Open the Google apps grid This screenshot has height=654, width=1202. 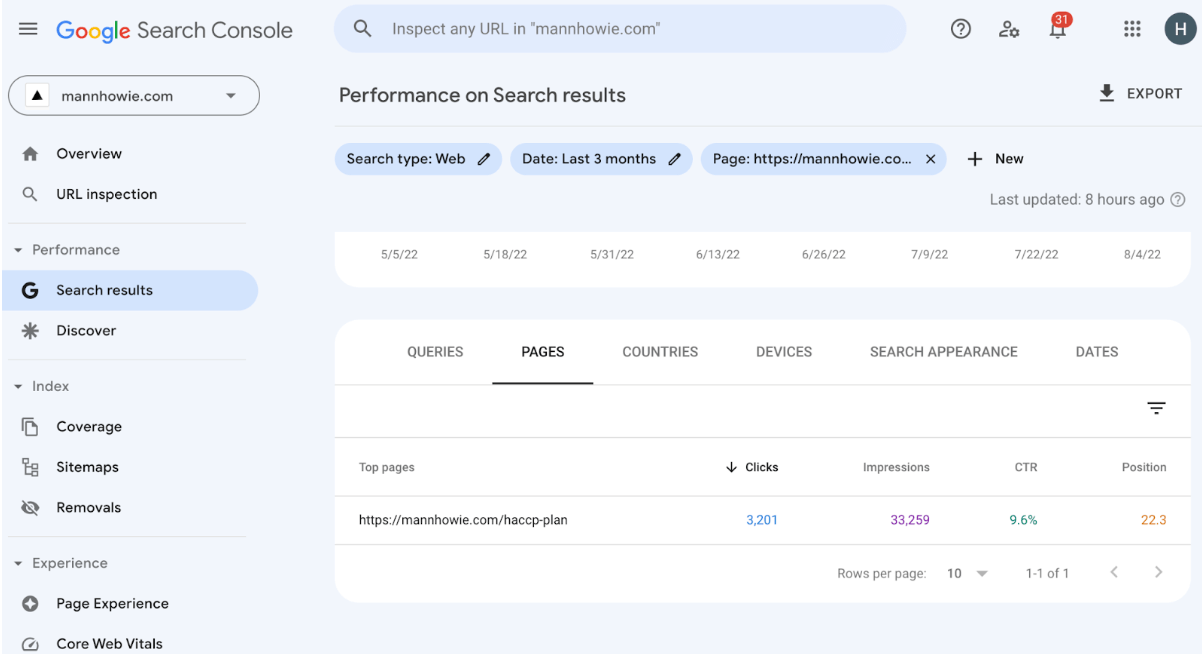point(1132,29)
